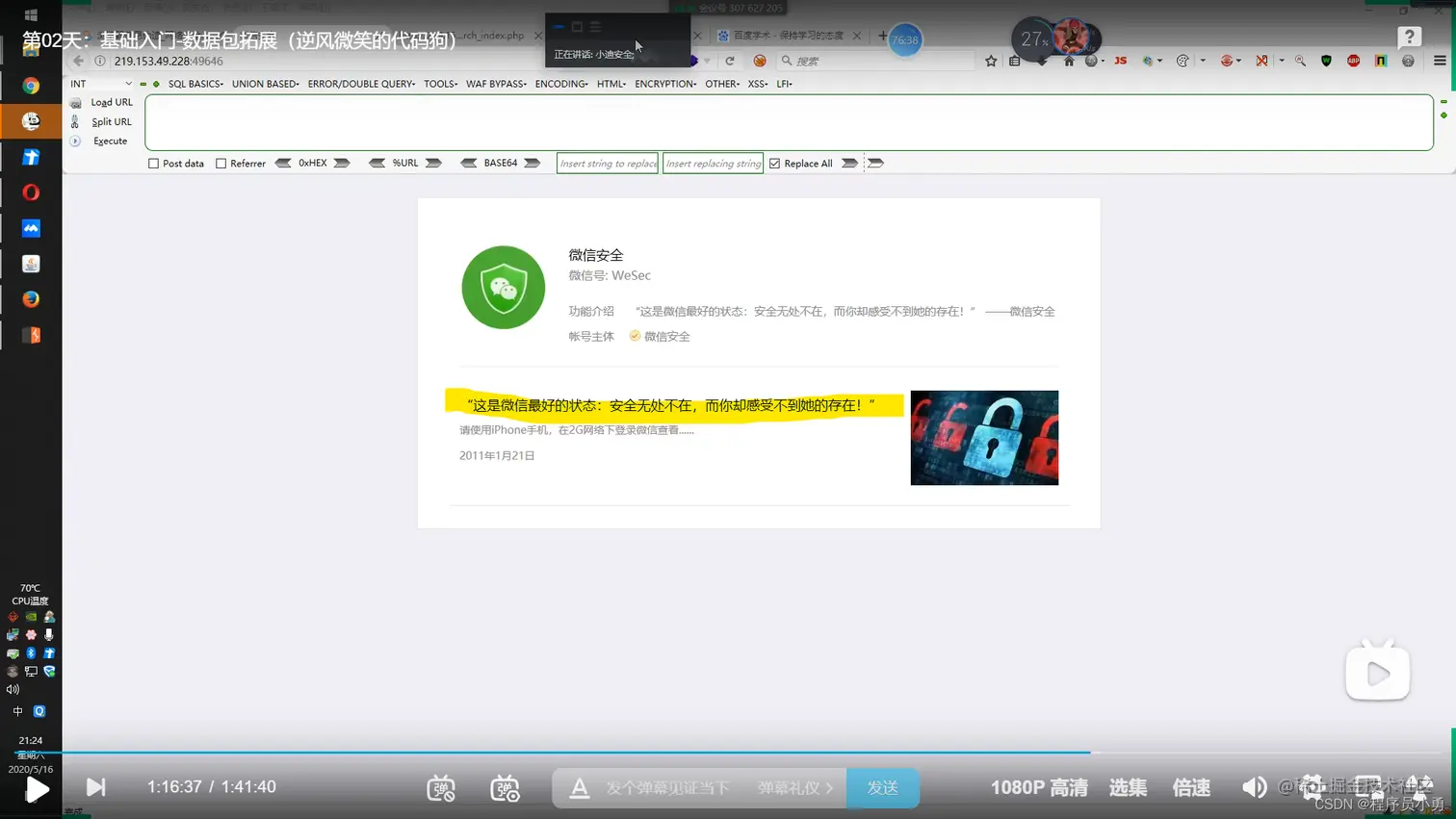Focus the danmaku text input field
Viewport: 1456px width, 819px height.
(x=667, y=788)
